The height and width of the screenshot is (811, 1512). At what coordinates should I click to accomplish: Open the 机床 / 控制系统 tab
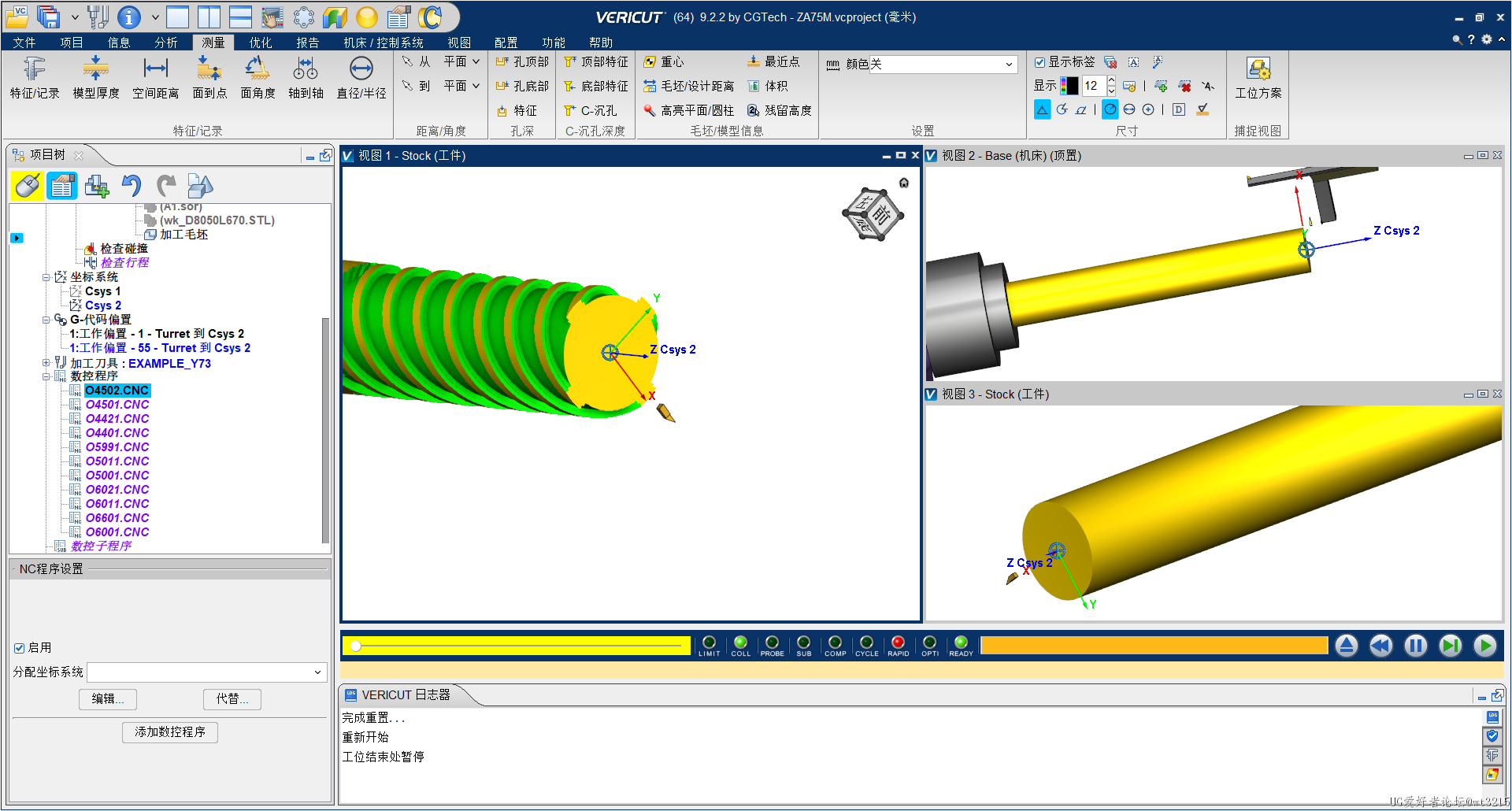tap(384, 43)
